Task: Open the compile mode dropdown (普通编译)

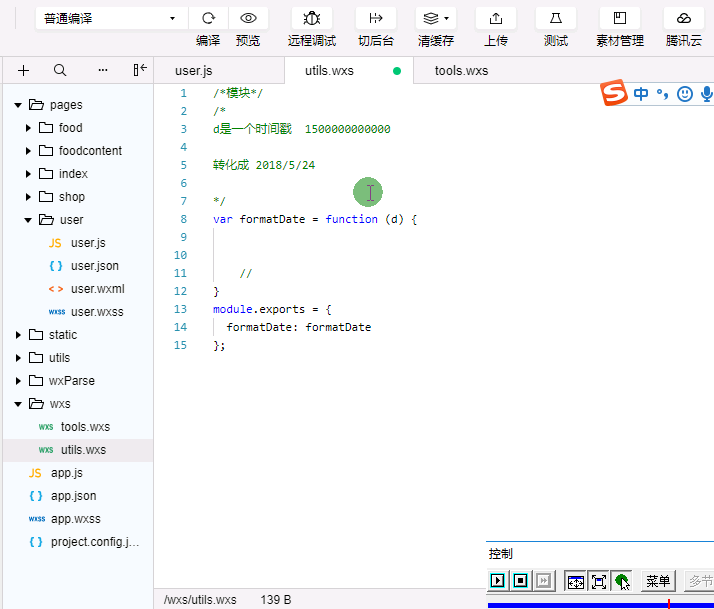Action: tap(112, 18)
